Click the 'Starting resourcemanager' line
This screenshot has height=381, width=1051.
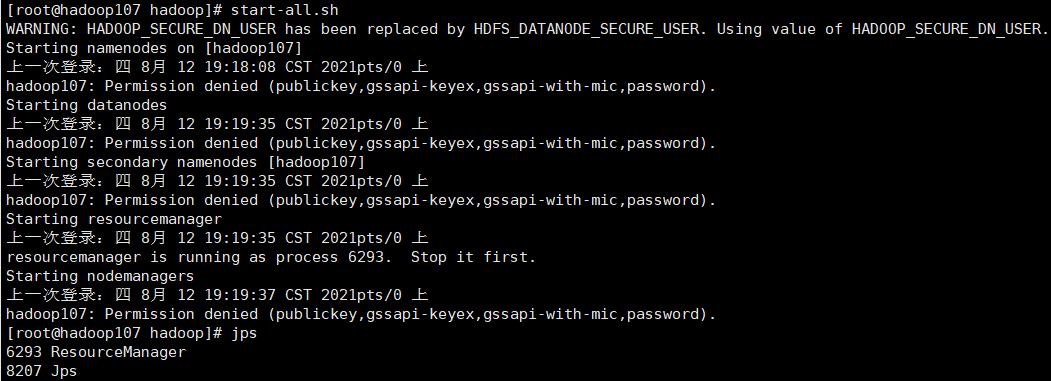pos(114,219)
